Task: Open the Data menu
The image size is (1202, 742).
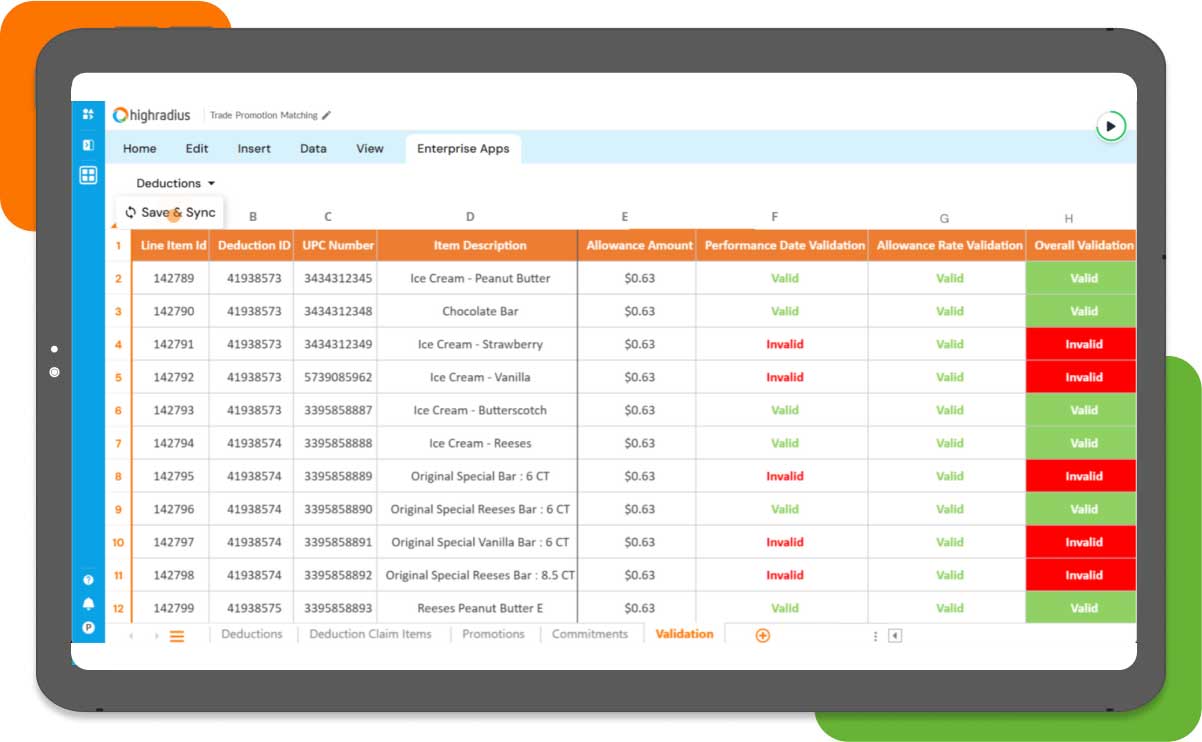Action: pos(313,148)
